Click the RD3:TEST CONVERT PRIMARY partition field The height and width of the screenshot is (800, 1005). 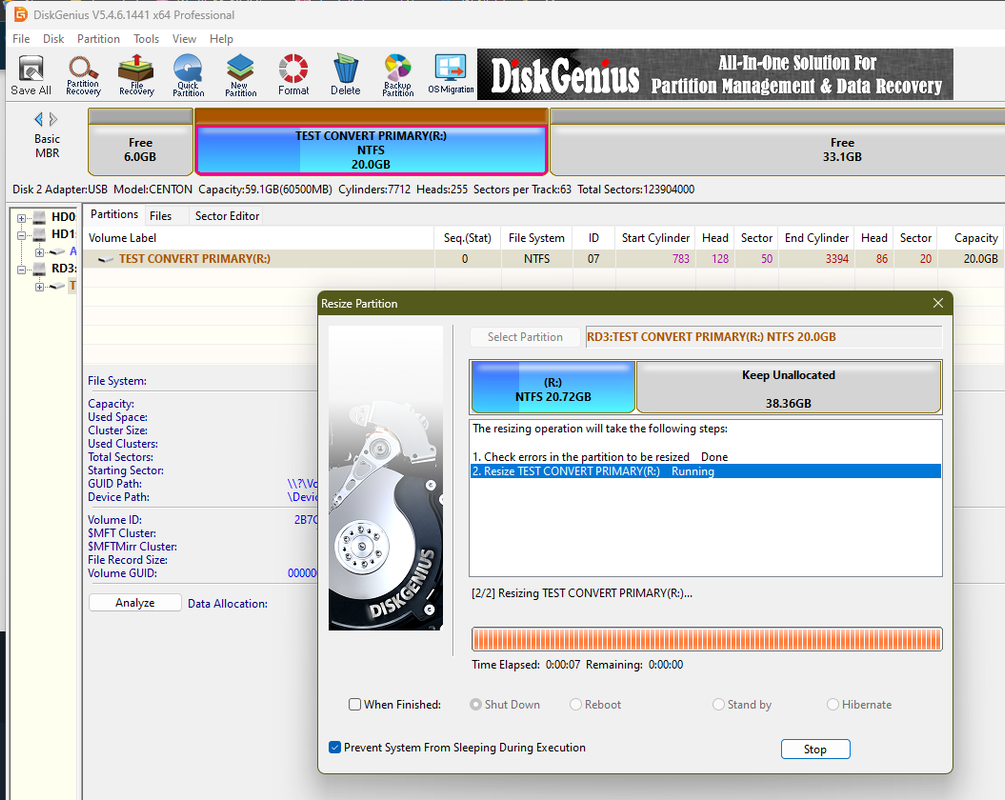point(763,337)
